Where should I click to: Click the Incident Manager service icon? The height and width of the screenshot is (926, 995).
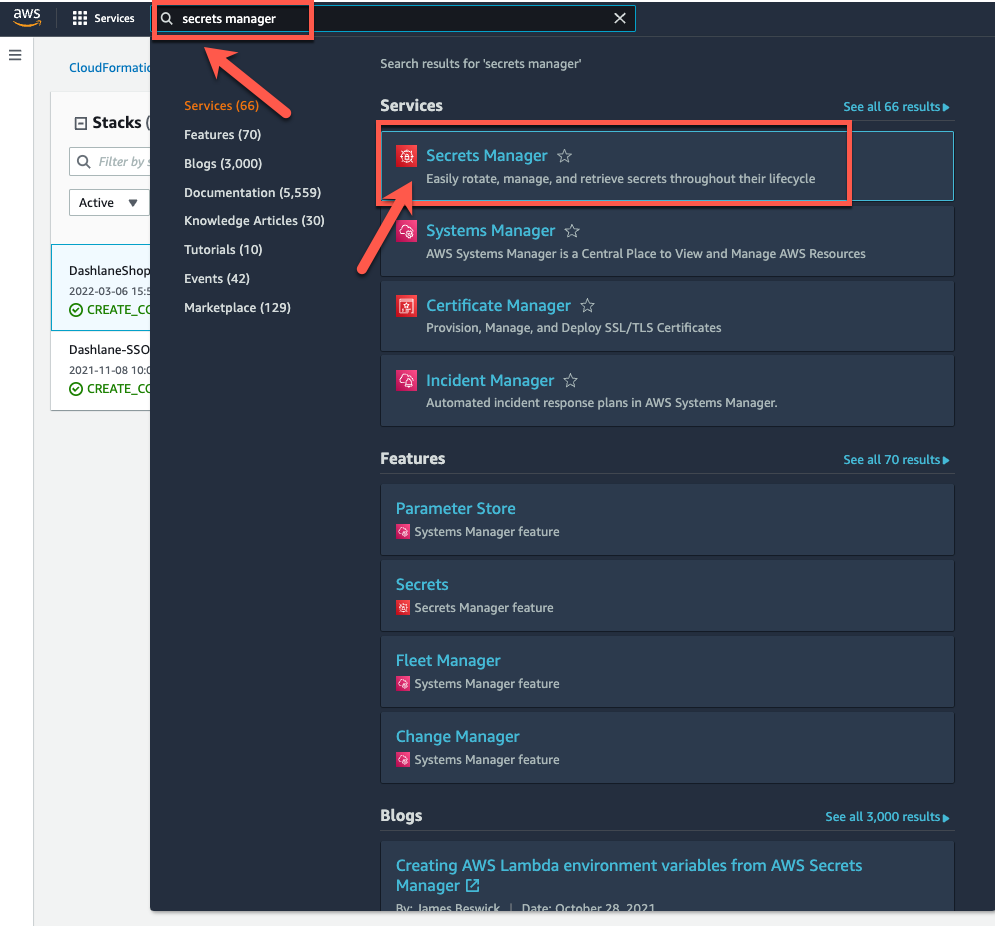pos(406,381)
